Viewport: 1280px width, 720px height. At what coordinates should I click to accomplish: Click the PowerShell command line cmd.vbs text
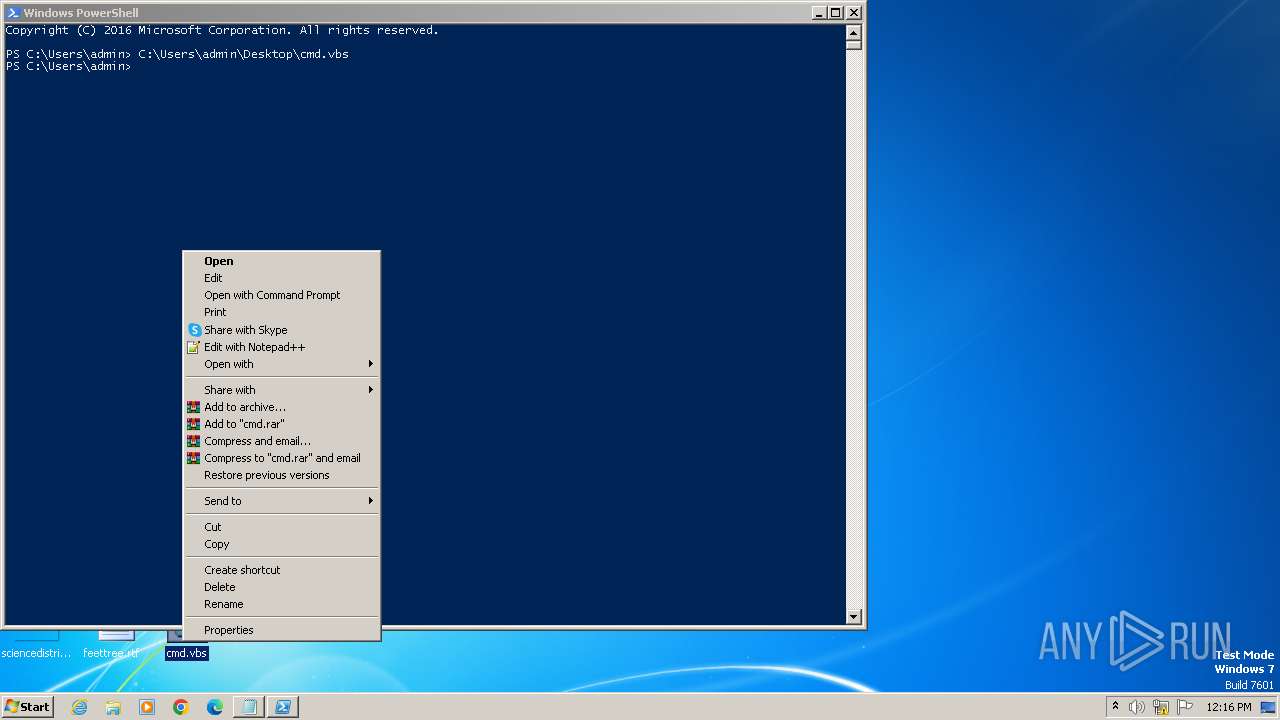[x=243, y=54]
